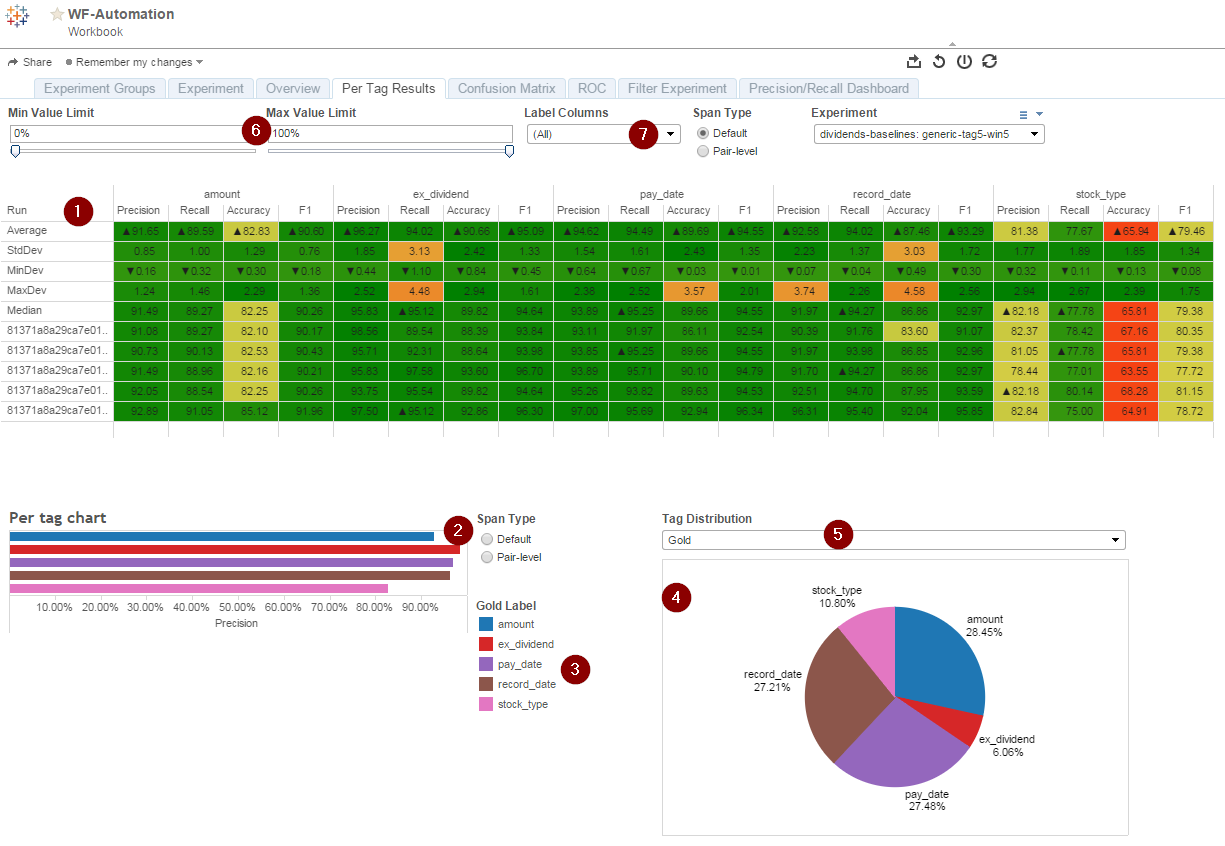The width and height of the screenshot is (1225, 846).
Task: Switch to the Confusion Matrix tab
Action: tap(507, 89)
